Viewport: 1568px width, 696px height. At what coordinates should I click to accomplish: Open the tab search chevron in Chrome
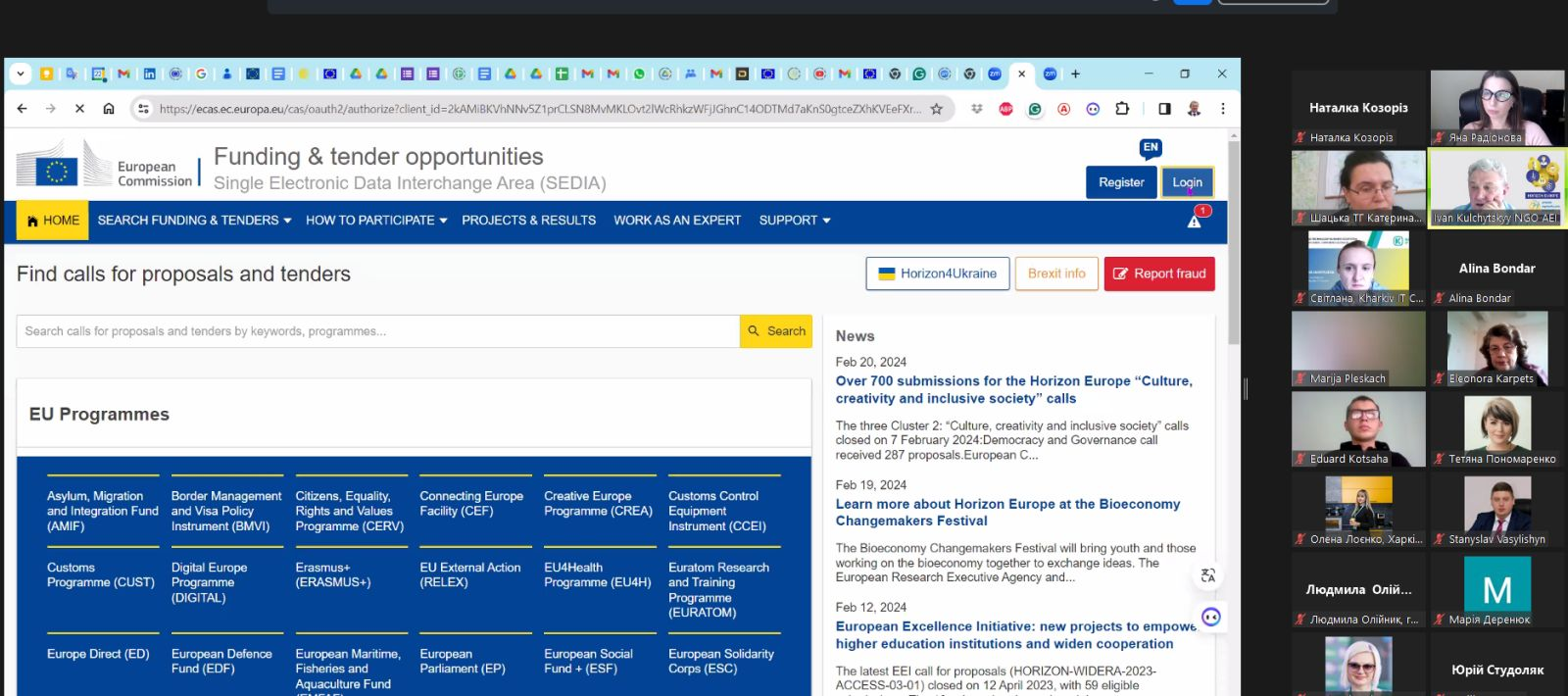(x=21, y=74)
